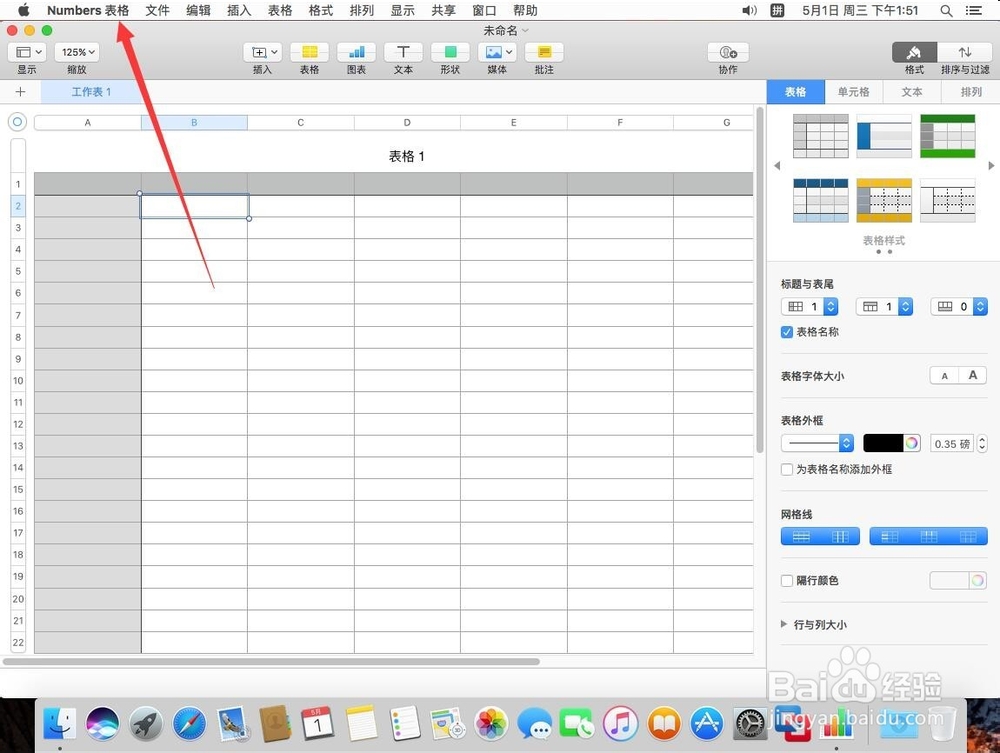
Task: Enable alternating row color 隔行颜色
Action: click(x=787, y=580)
